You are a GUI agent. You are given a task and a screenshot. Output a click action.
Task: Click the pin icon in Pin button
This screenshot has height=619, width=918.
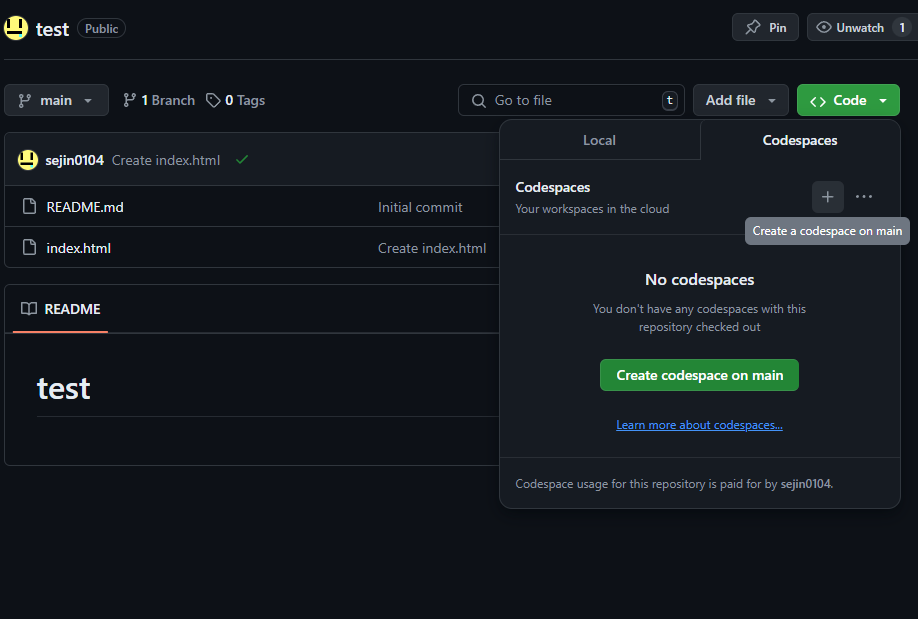(753, 28)
